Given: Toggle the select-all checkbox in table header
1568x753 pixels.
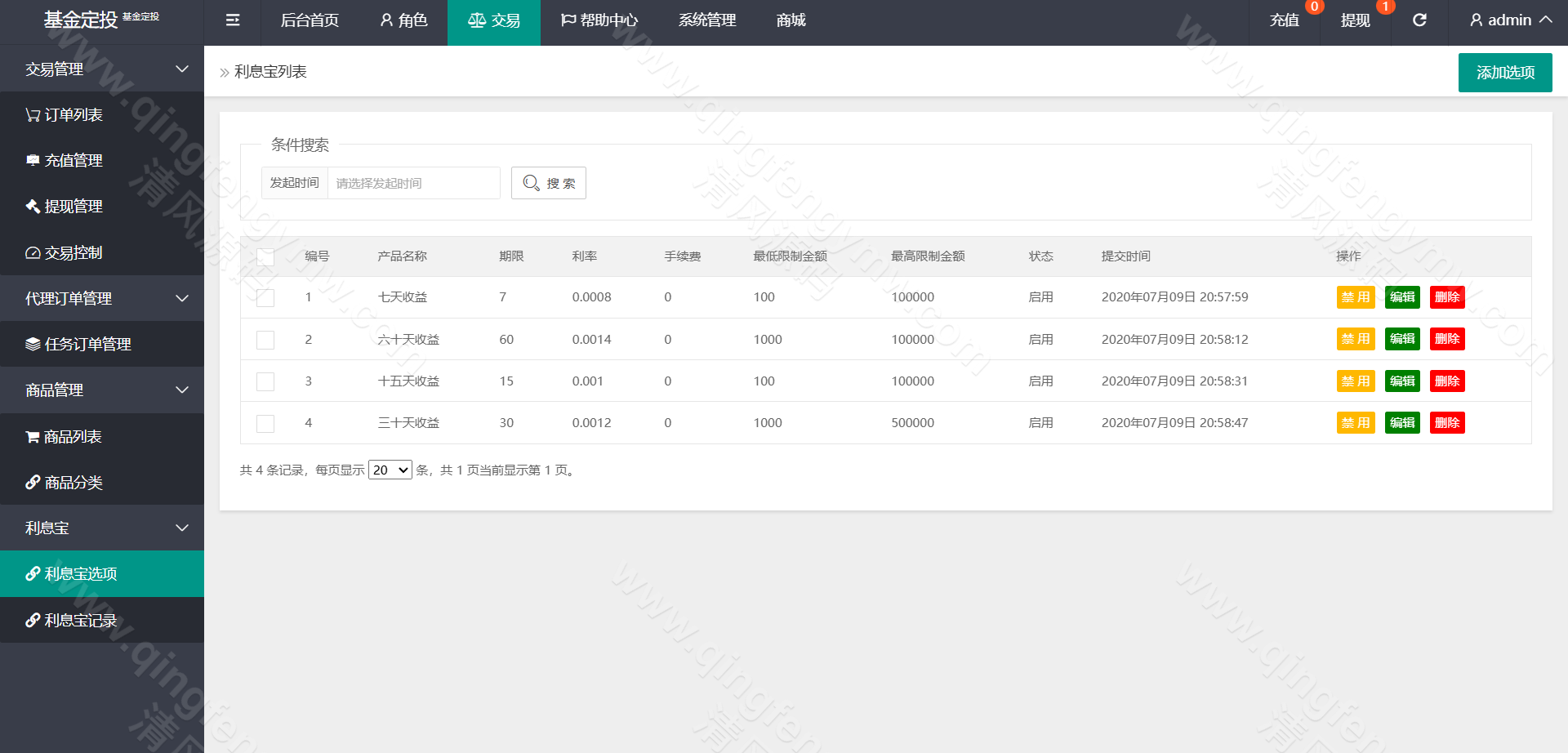Looking at the screenshot, I should coord(265,257).
